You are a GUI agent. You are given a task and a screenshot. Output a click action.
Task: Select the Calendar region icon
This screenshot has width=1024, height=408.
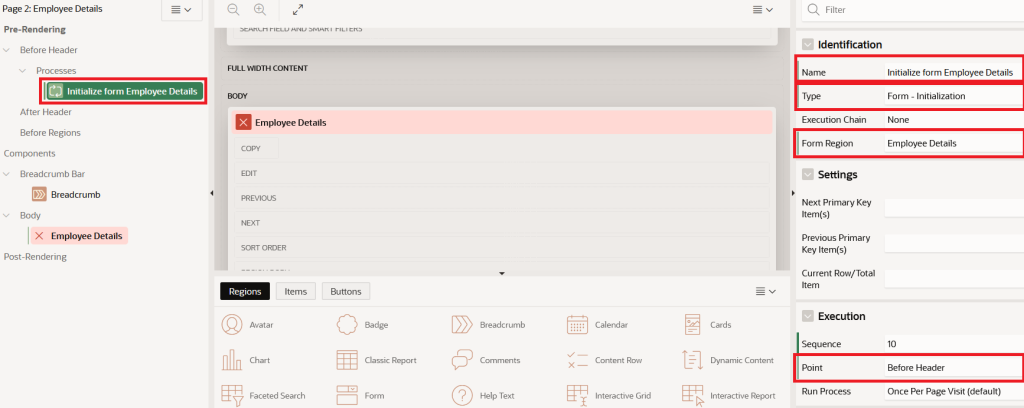coord(577,324)
